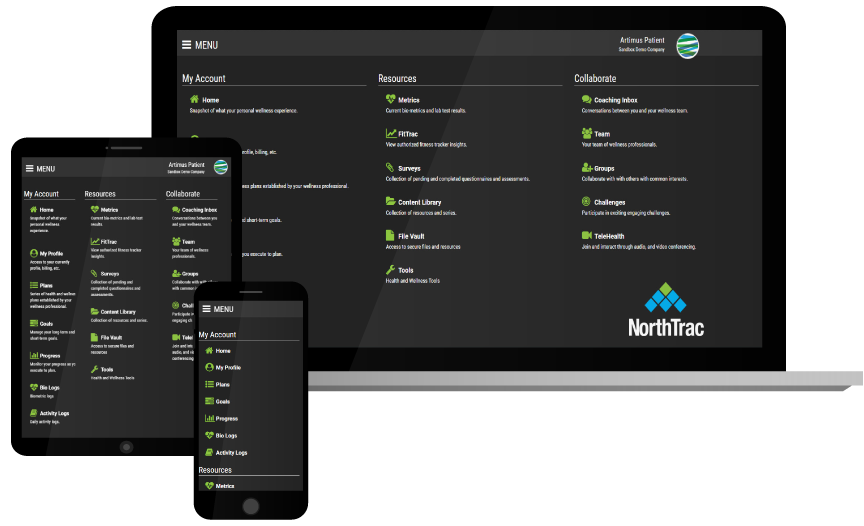
Task: Click the Team people icon on the laptop
Action: (x=587, y=133)
